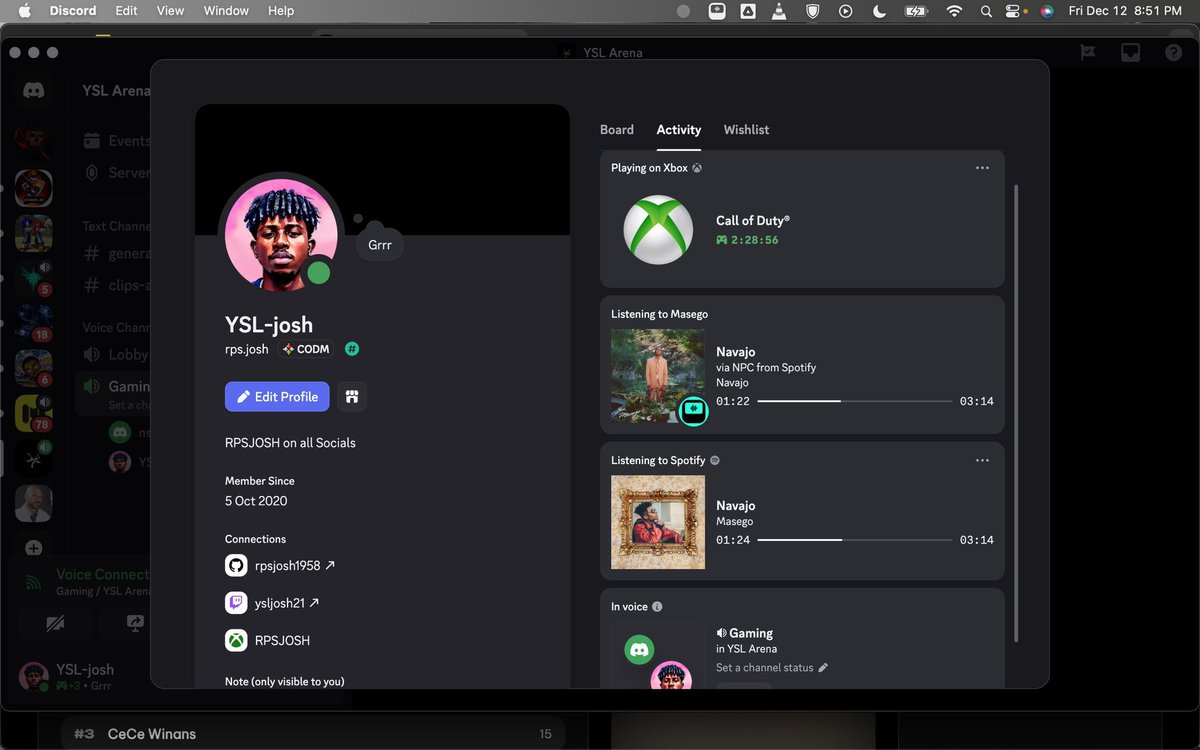Screen dimensions: 1200x750
Task: Click the Xbox logo activity image
Action: [x=658, y=230]
